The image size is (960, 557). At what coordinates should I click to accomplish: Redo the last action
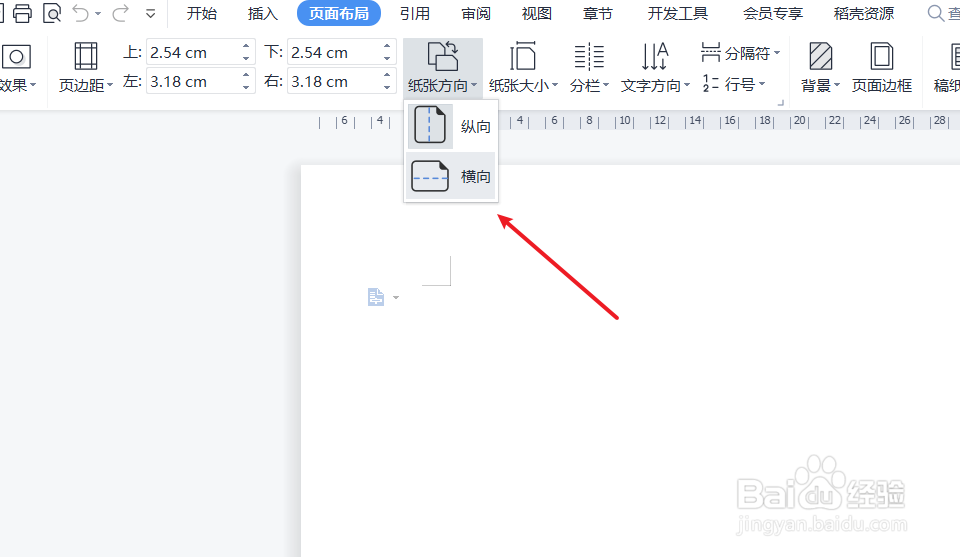[x=120, y=13]
